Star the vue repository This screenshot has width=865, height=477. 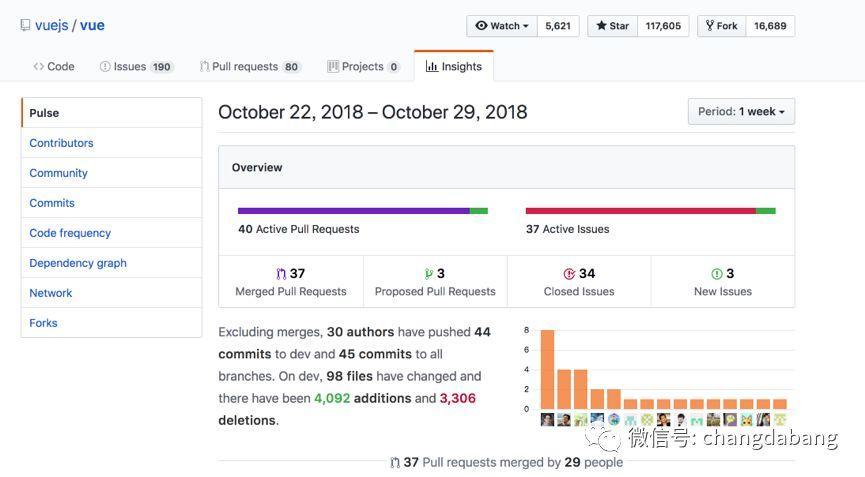click(612, 26)
